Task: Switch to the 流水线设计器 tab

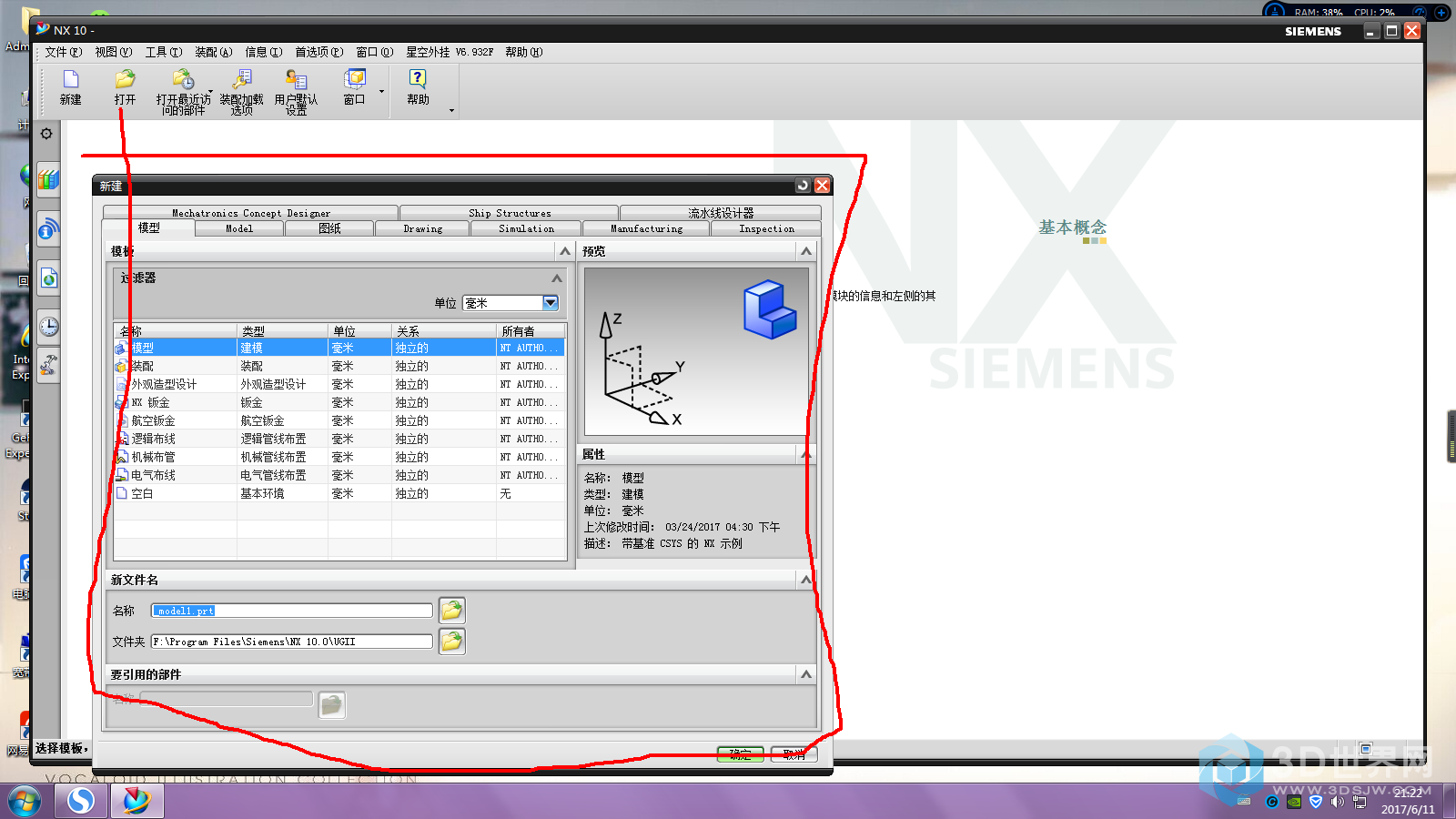Action: pyautogui.click(x=721, y=213)
